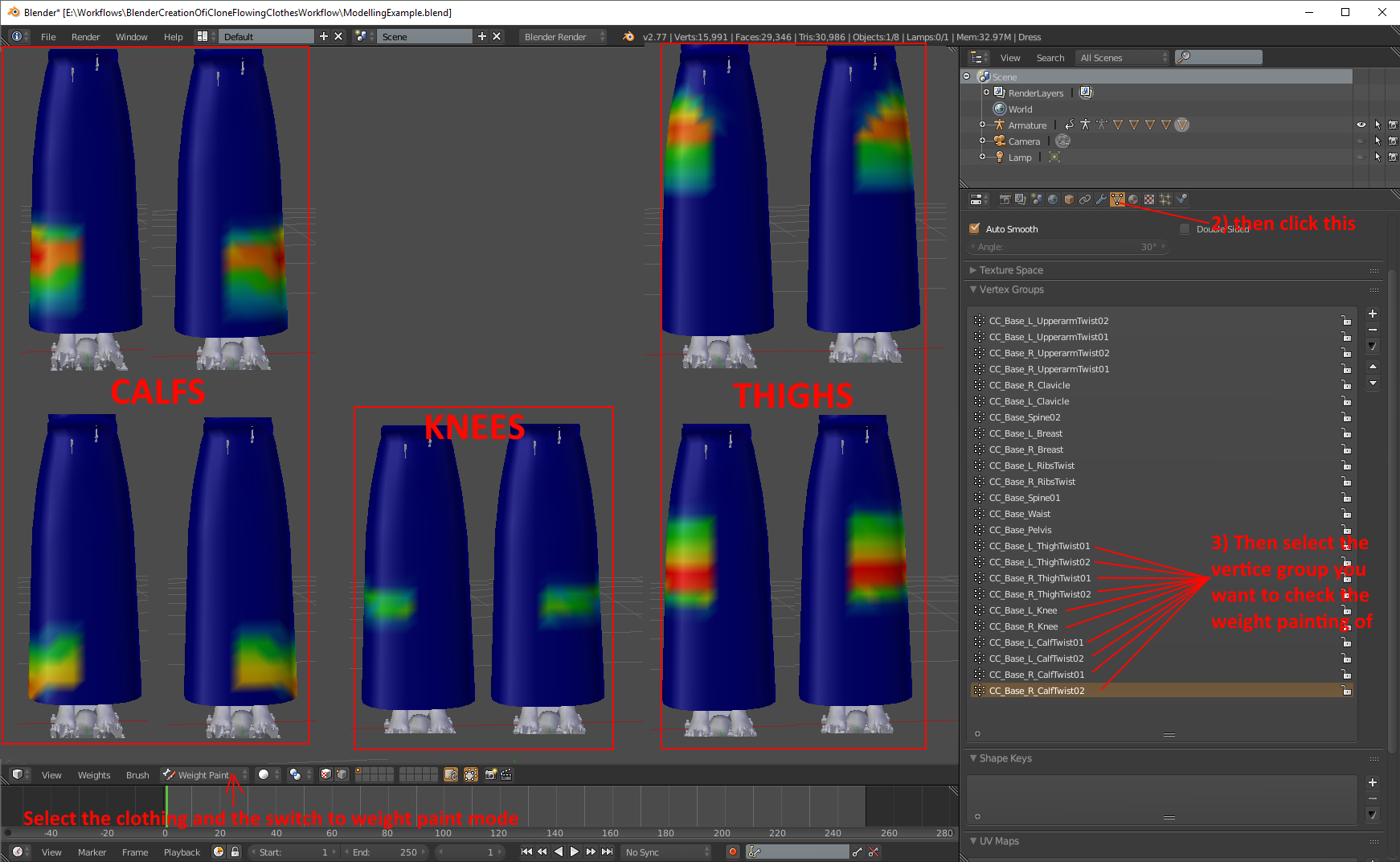The height and width of the screenshot is (862, 1400).
Task: Open the Weights menu in 3D view header
Action: click(x=94, y=775)
